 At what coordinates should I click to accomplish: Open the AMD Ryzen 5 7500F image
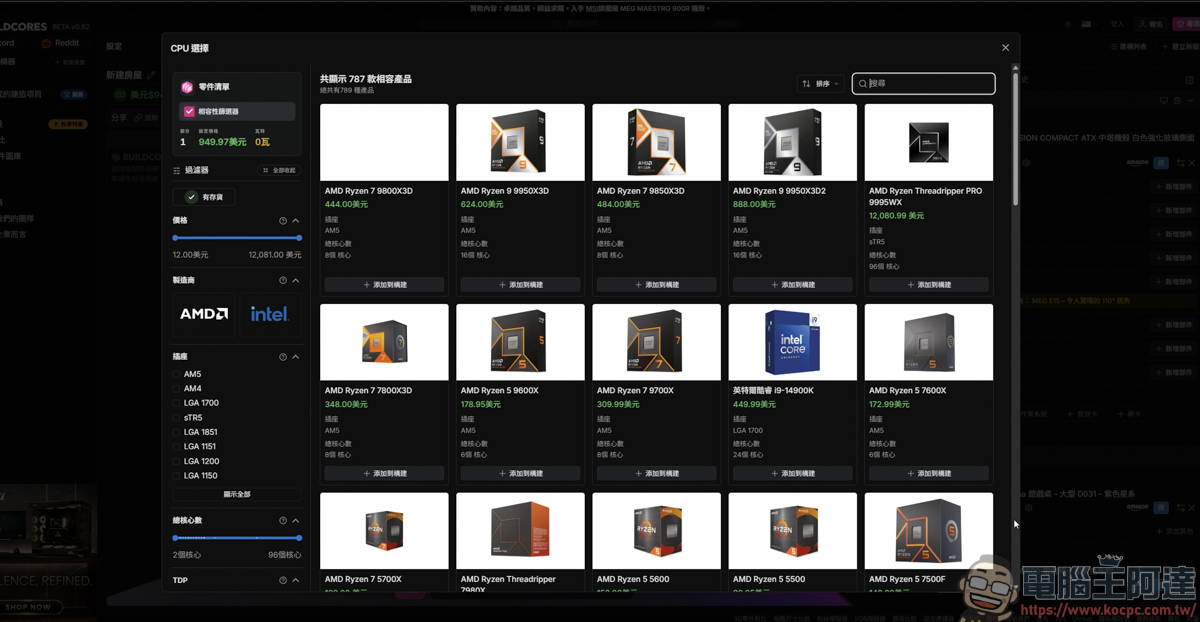tap(929, 531)
